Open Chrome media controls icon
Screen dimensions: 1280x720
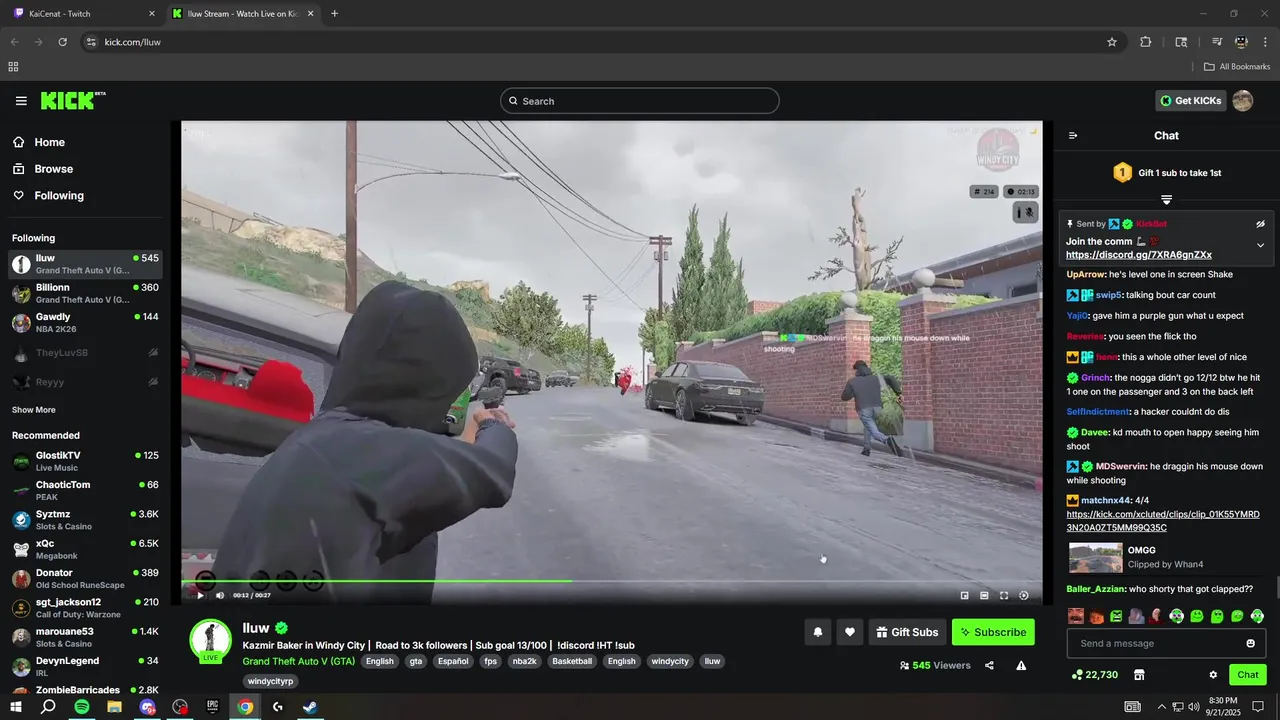coord(1217,42)
